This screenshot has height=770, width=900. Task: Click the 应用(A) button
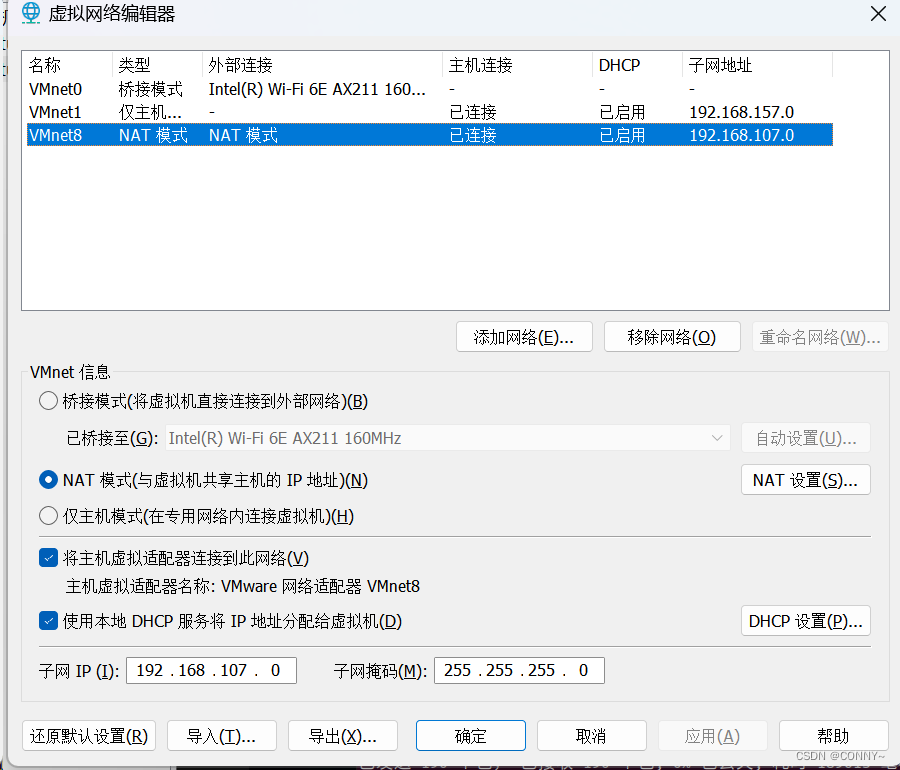[x=712, y=736]
